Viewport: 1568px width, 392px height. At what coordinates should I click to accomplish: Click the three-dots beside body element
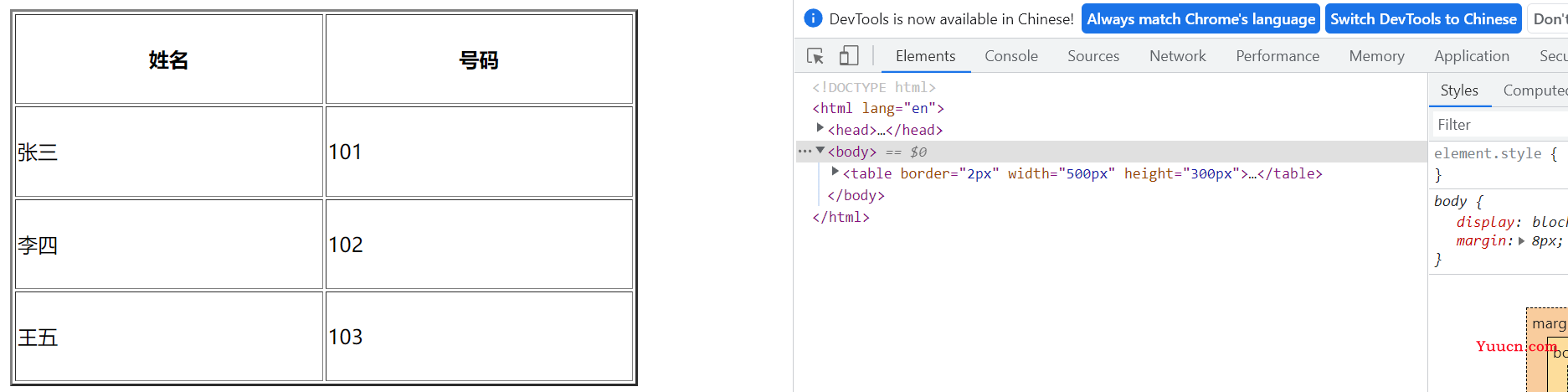pyautogui.click(x=805, y=152)
